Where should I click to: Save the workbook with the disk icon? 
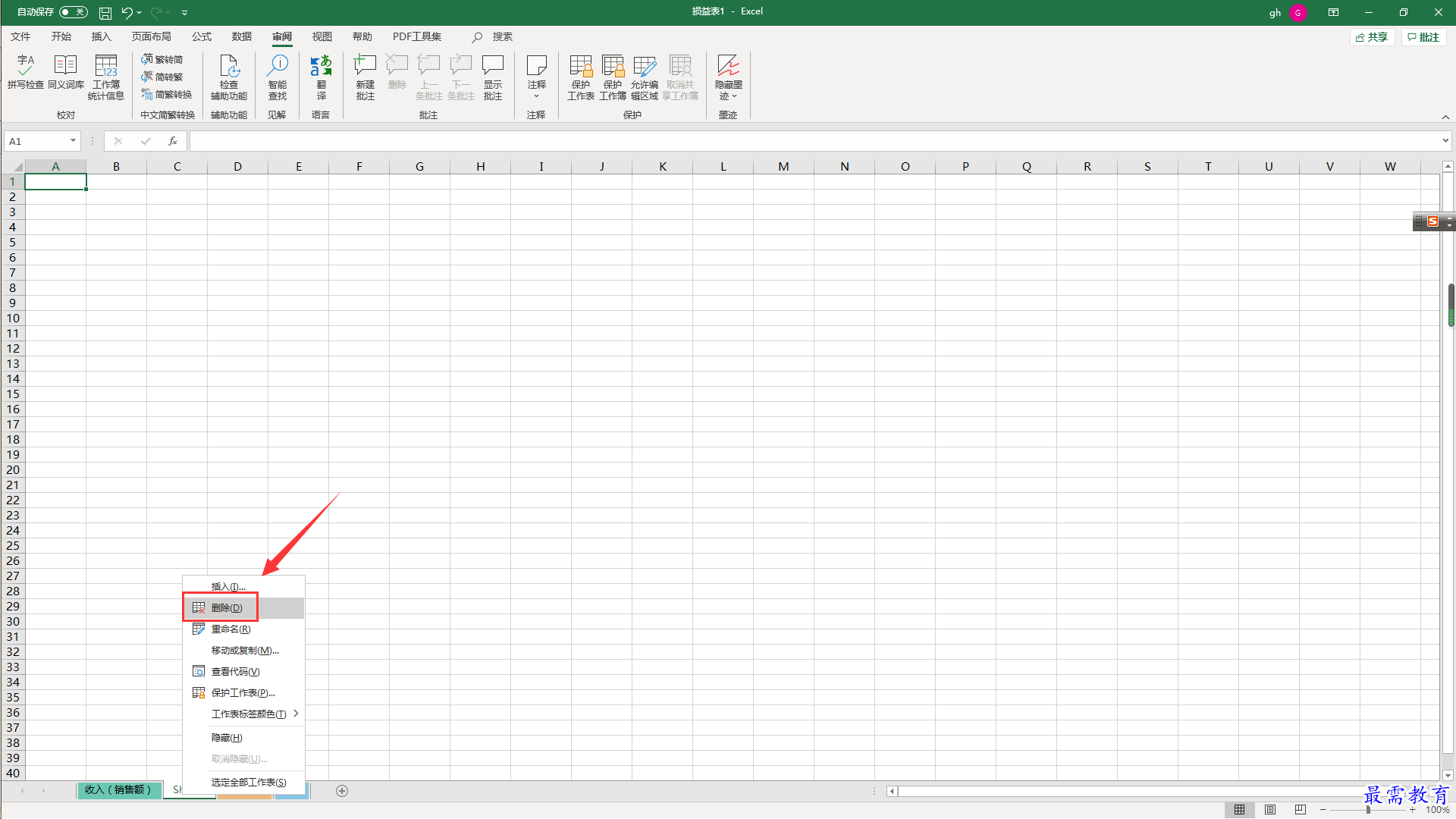105,13
